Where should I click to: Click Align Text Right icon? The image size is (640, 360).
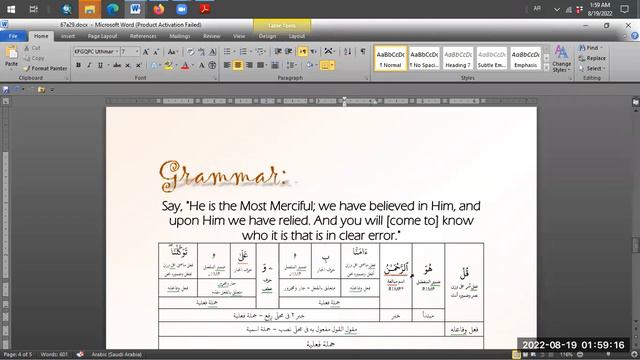pyautogui.click(x=249, y=65)
